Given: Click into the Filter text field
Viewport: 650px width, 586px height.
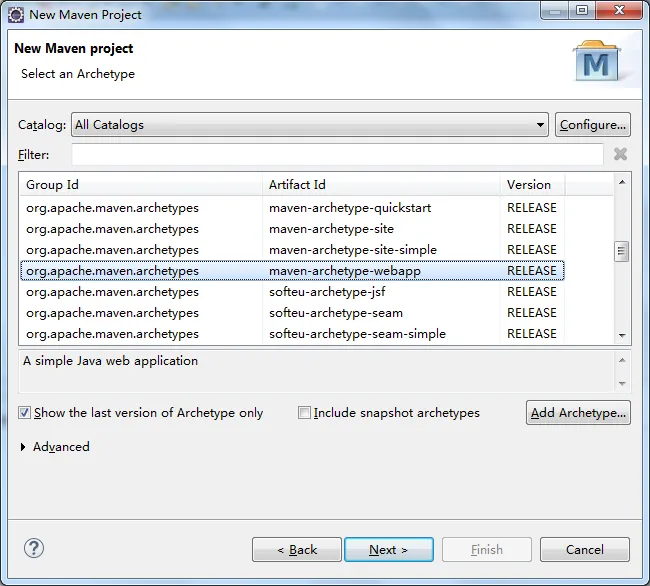Looking at the screenshot, I should [x=337, y=154].
